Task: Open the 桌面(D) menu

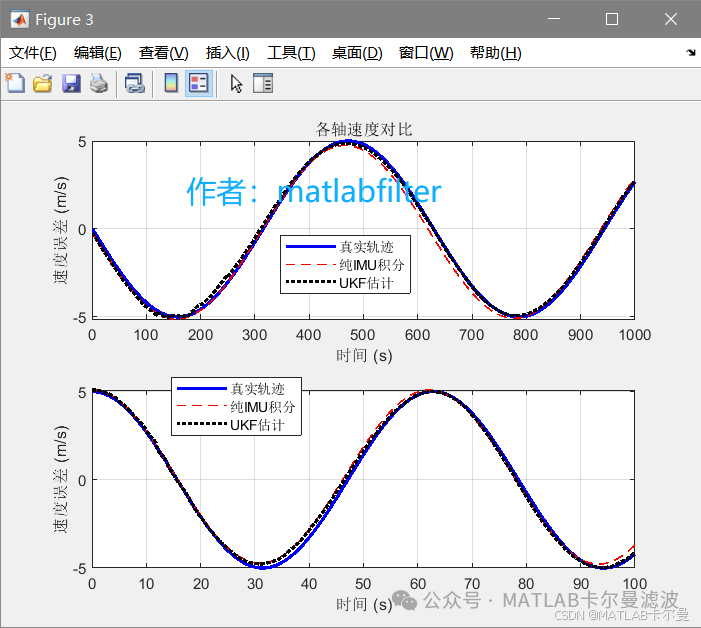Action: click(357, 53)
